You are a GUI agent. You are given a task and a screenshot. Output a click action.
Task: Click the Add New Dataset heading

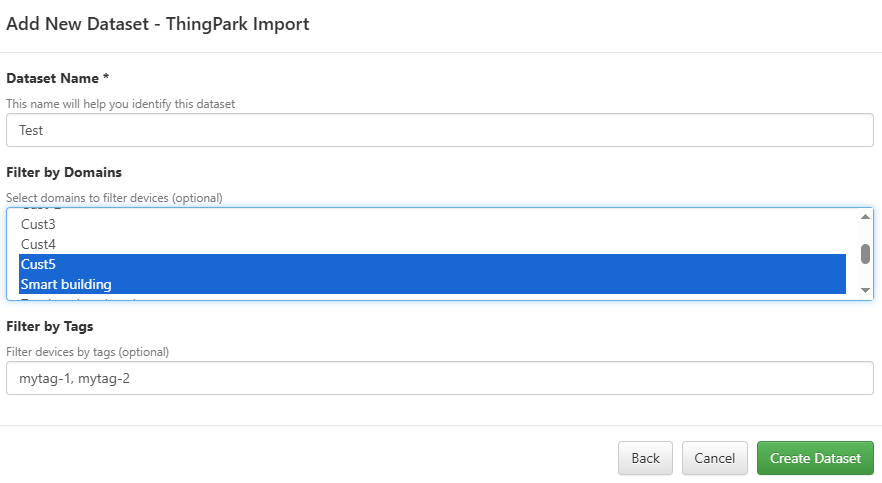coord(158,24)
